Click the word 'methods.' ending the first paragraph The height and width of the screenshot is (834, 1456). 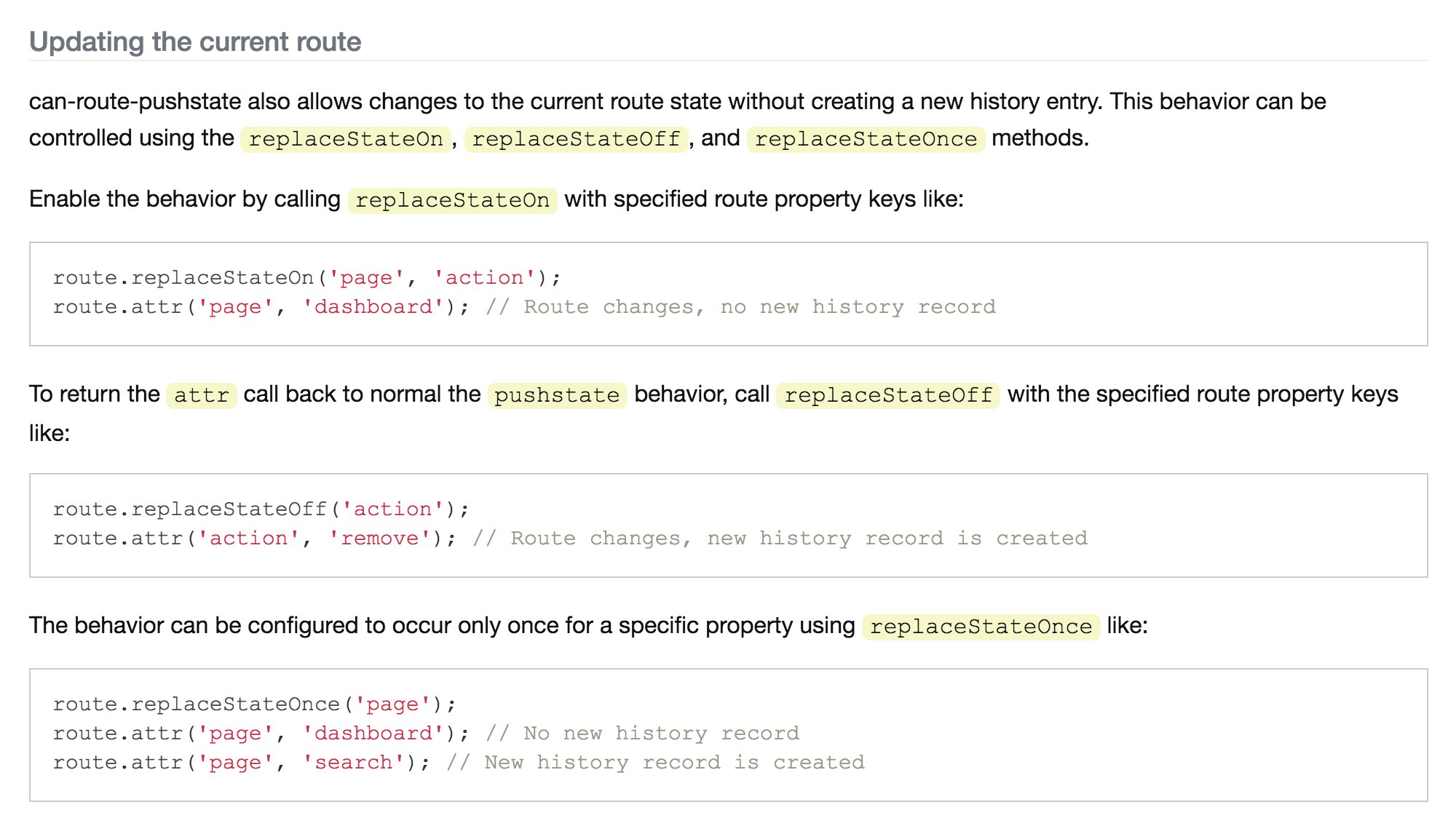(x=1040, y=138)
